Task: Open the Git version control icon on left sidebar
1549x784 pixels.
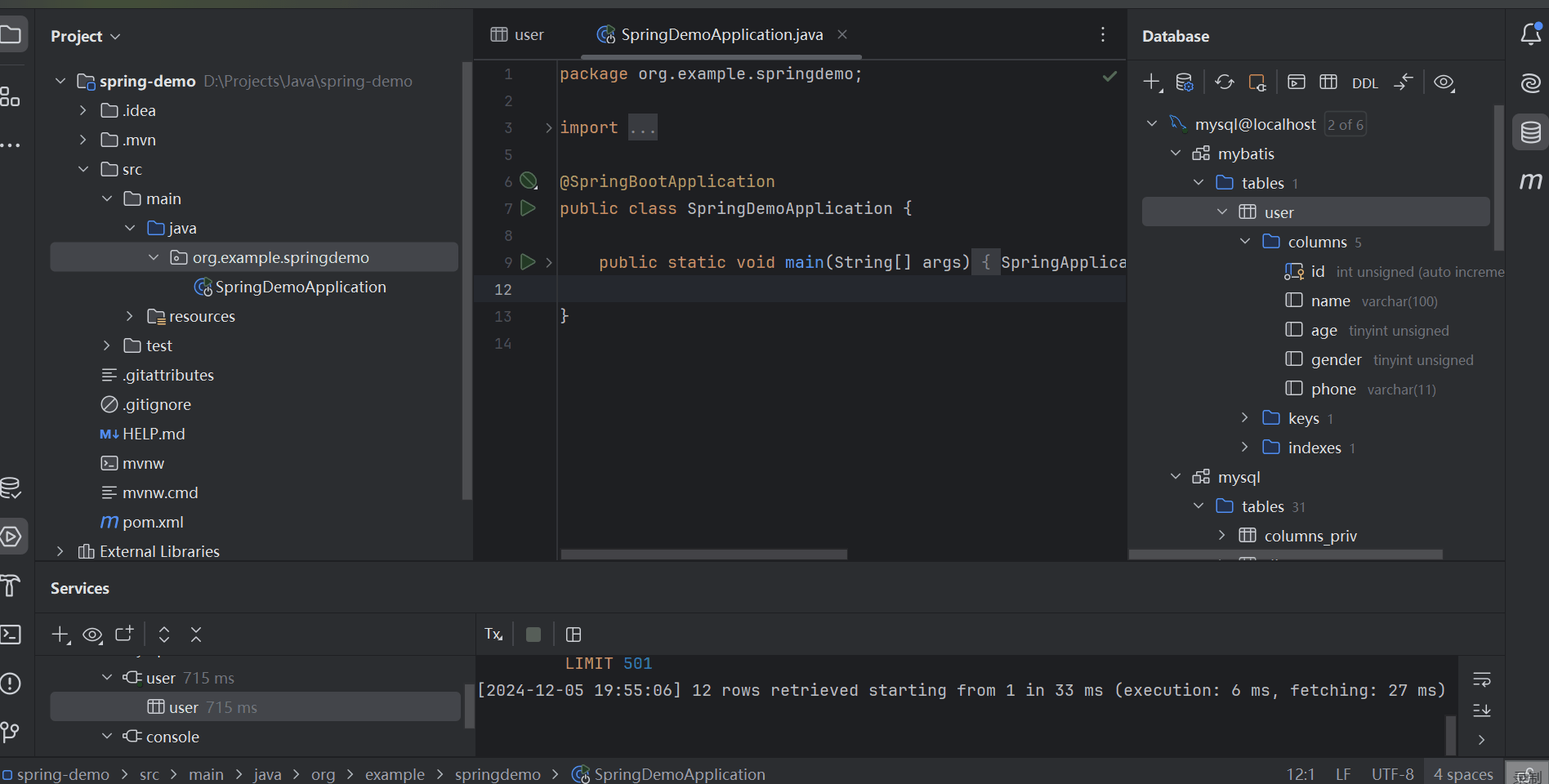Action: point(11,732)
